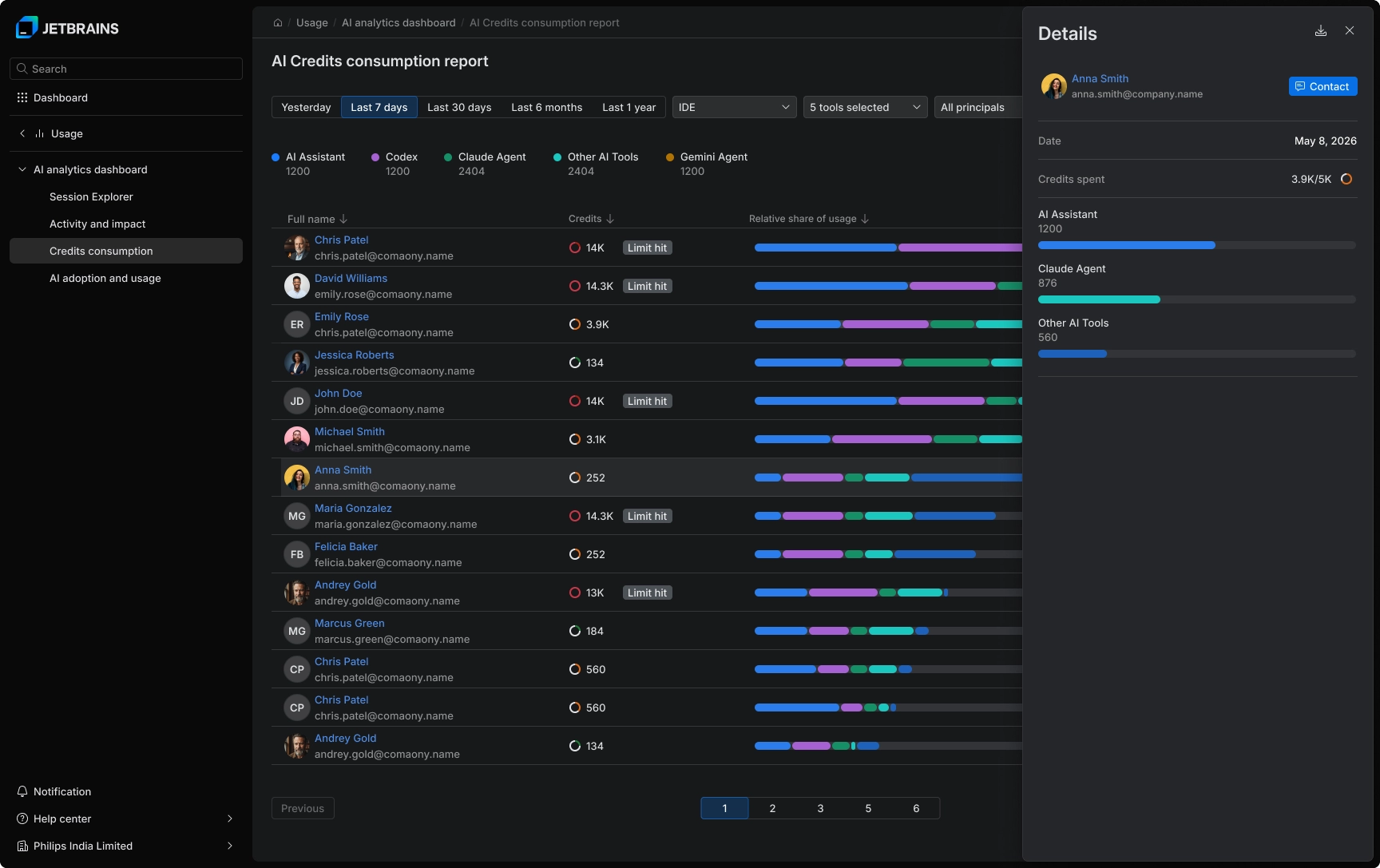Select the Last 30 days tab
Screen dimensions: 1380x868
click(x=459, y=107)
